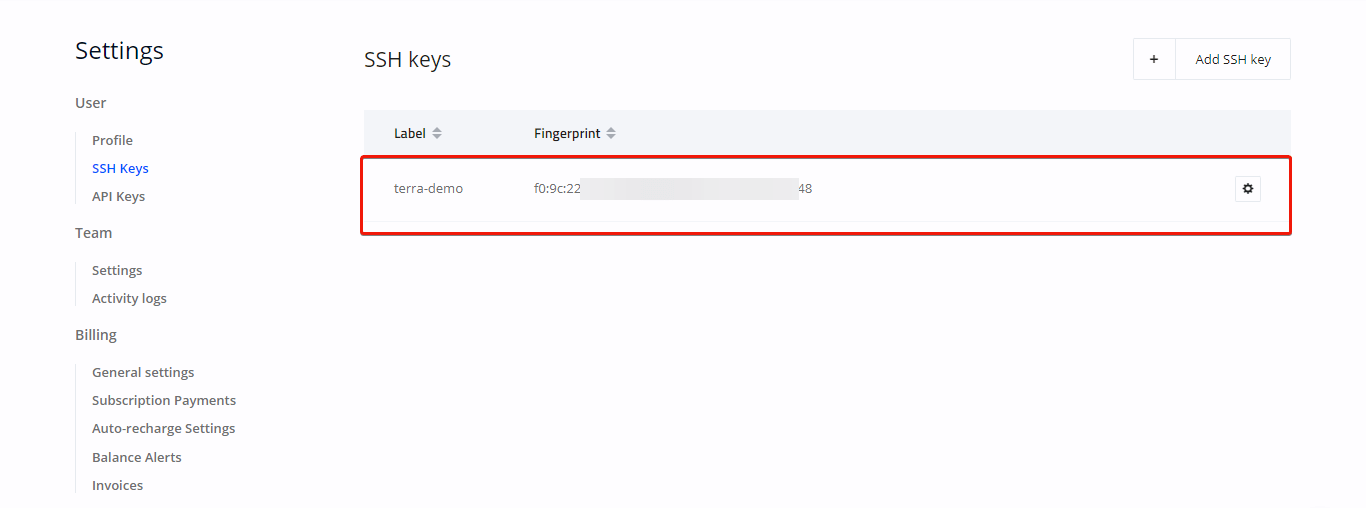The image size is (1366, 508).
Task: Open the gear menu for terra-demo key
Action: (x=1247, y=188)
